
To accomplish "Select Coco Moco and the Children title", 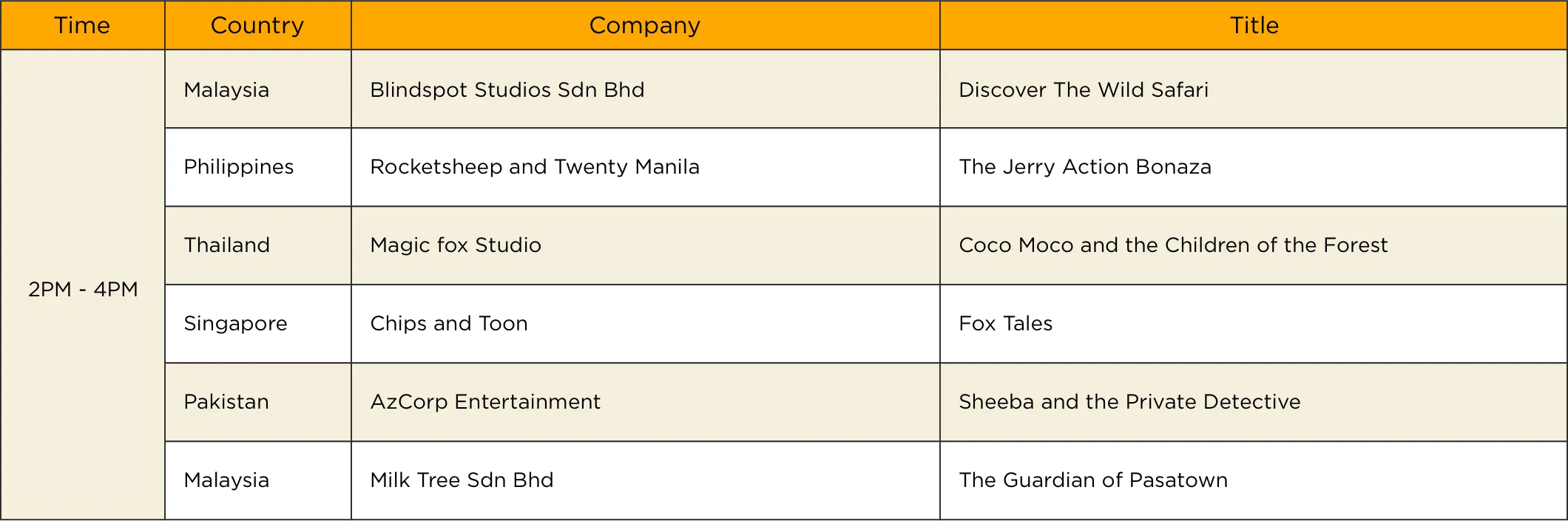I will 1173,245.
